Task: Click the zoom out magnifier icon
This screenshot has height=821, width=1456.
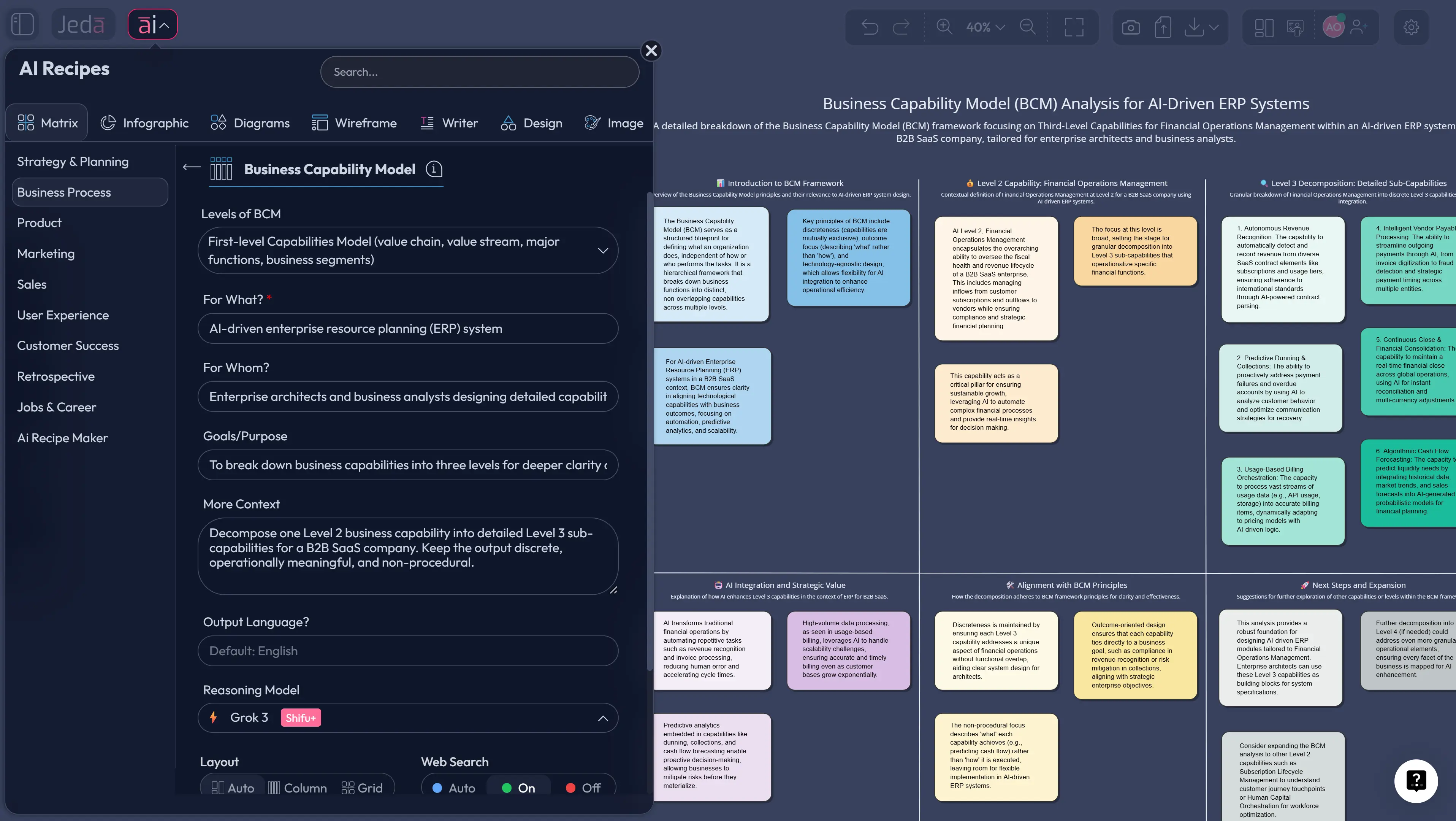Action: coord(1028,27)
